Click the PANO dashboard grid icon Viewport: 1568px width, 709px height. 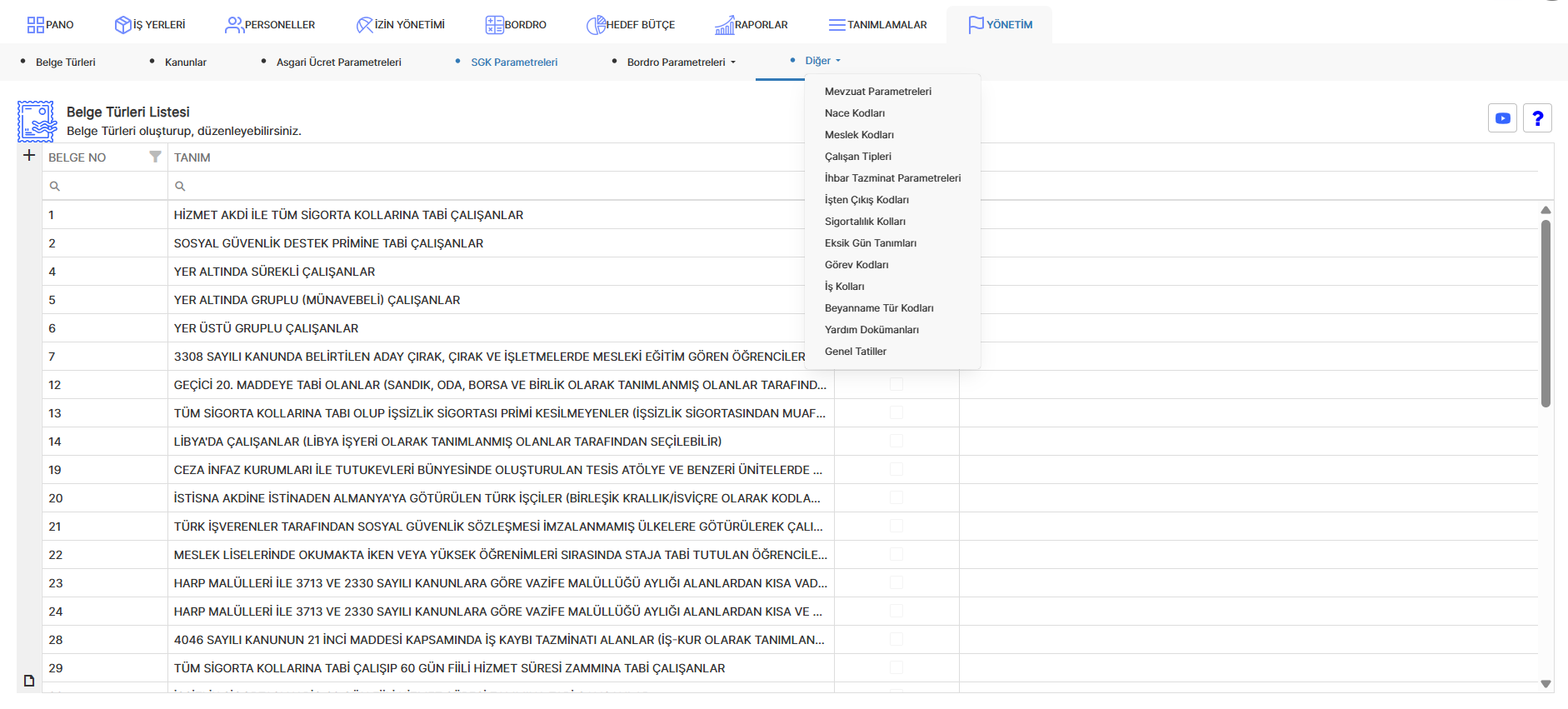(35, 25)
